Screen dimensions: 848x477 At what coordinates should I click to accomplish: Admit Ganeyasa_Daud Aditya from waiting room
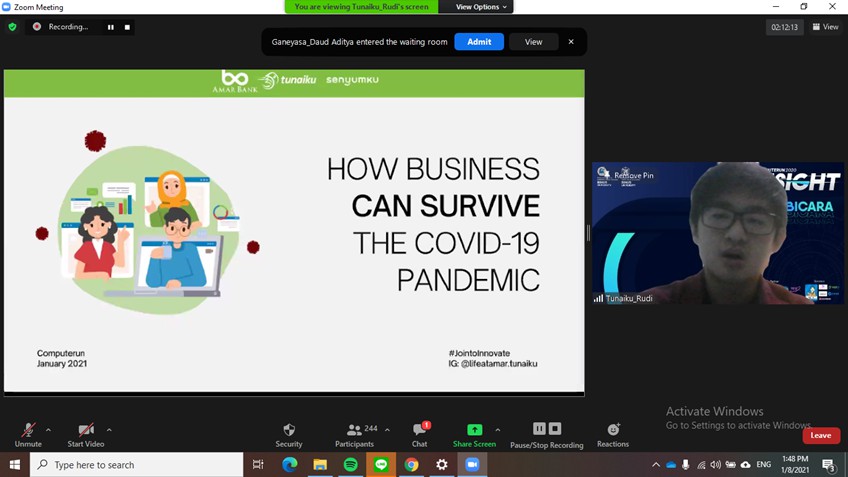pos(479,42)
